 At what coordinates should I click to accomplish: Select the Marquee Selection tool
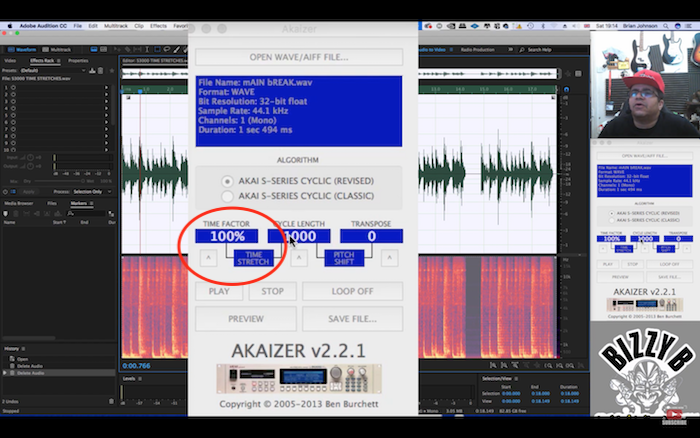(157, 50)
